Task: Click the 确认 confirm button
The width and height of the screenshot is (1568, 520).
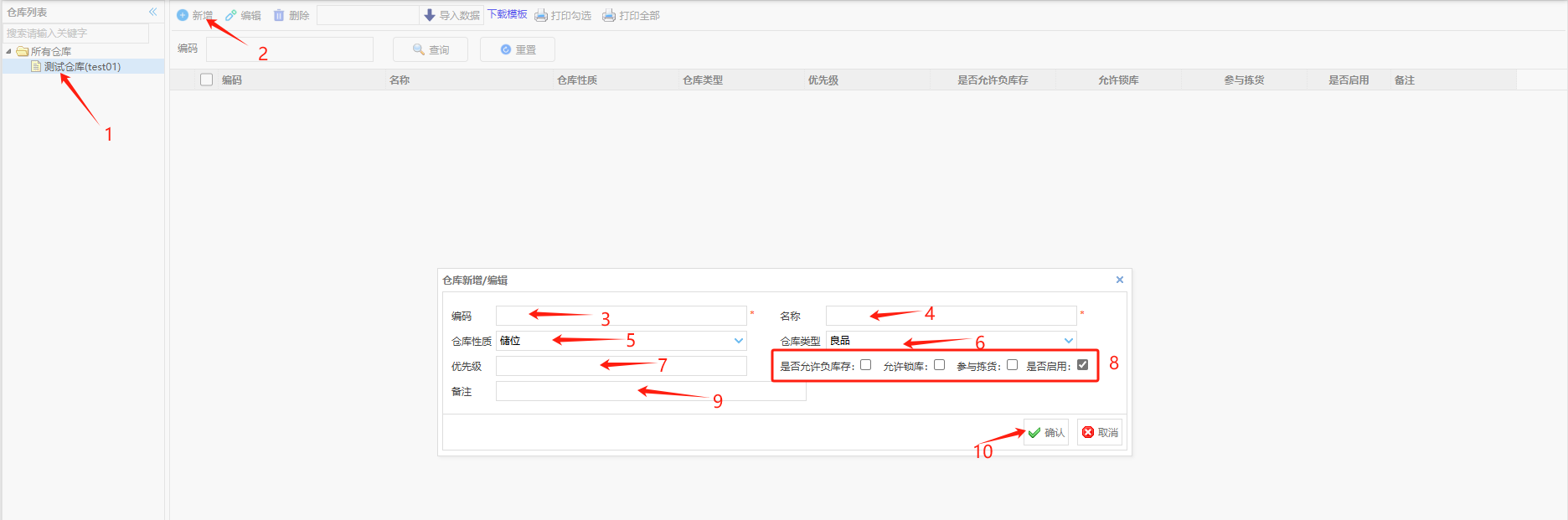Action: pyautogui.click(x=1045, y=432)
